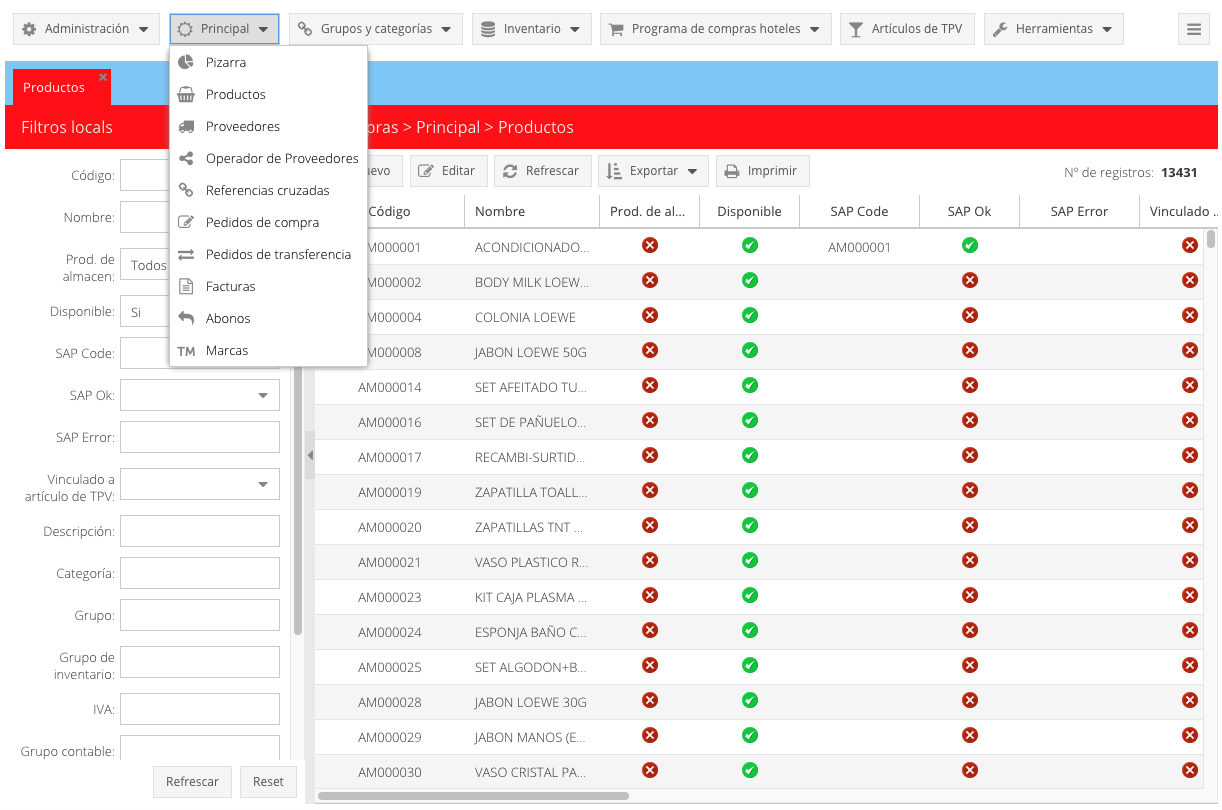Click the Refrescar button under the filters
Image resolution: width=1222 pixels, height=810 pixels.
(193, 782)
